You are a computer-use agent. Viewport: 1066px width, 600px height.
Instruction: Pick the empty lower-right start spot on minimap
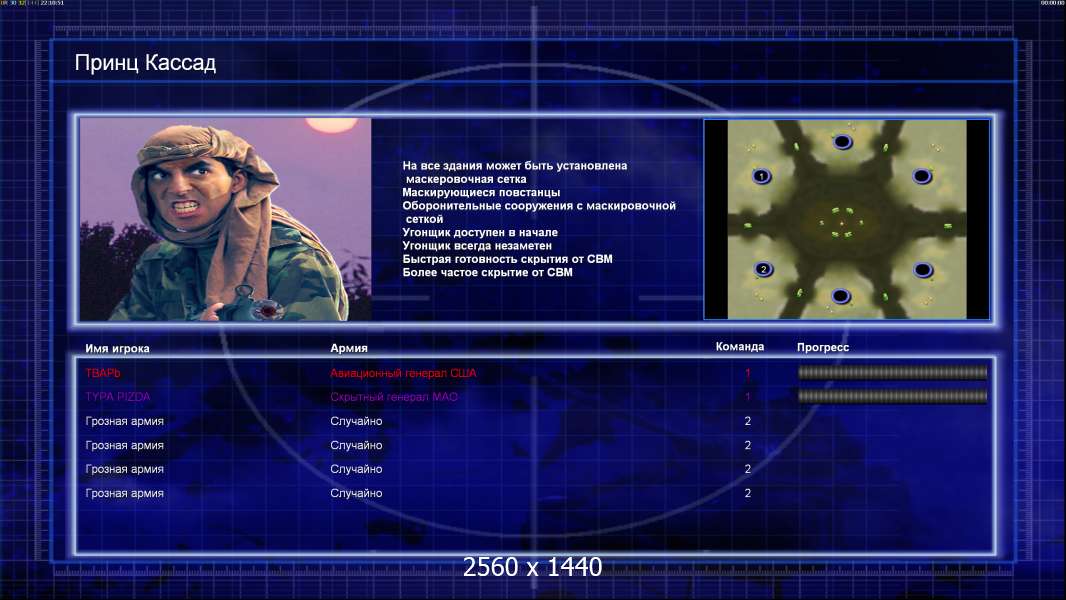click(x=923, y=270)
